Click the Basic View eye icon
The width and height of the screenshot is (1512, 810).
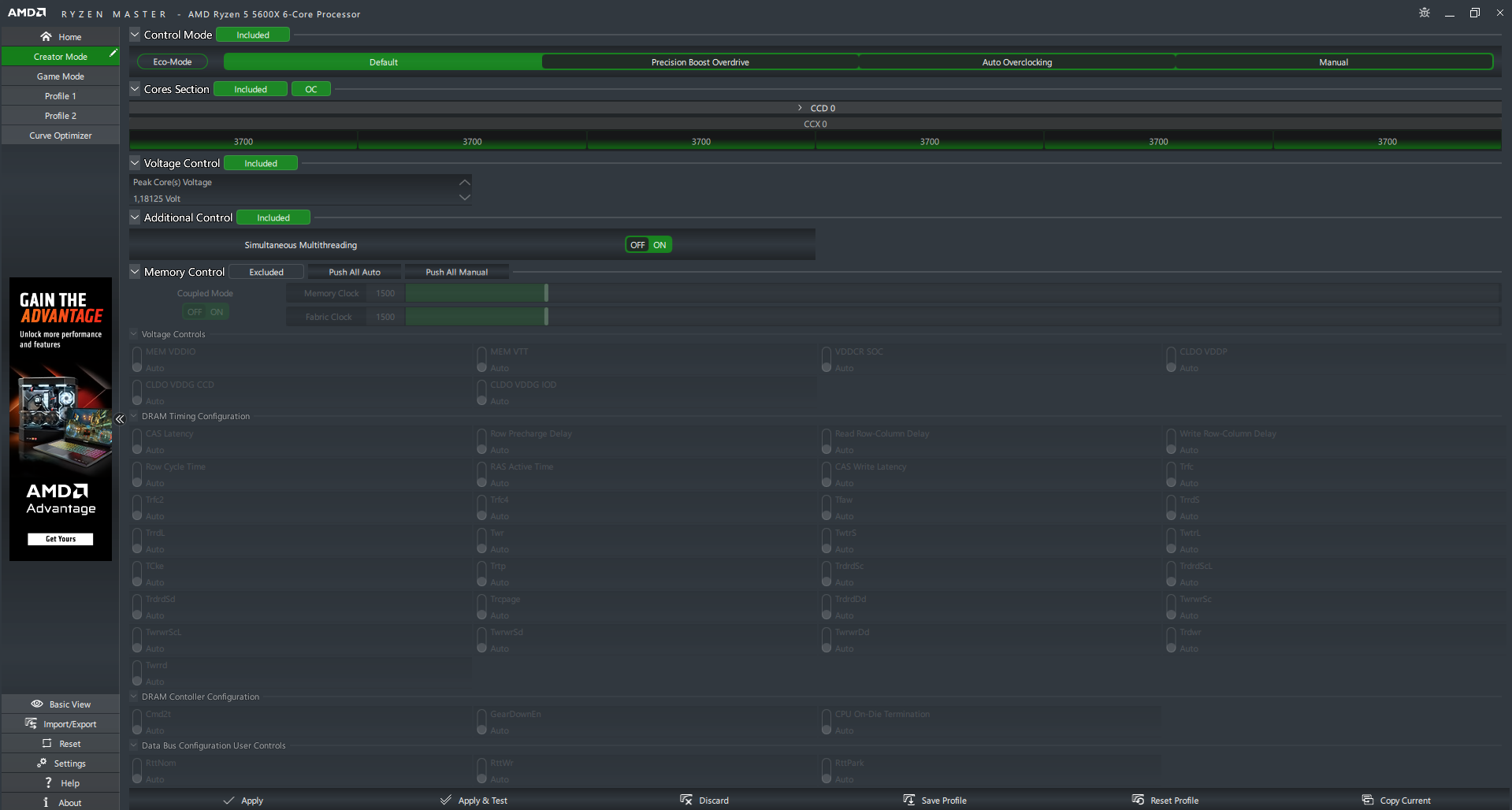click(37, 704)
